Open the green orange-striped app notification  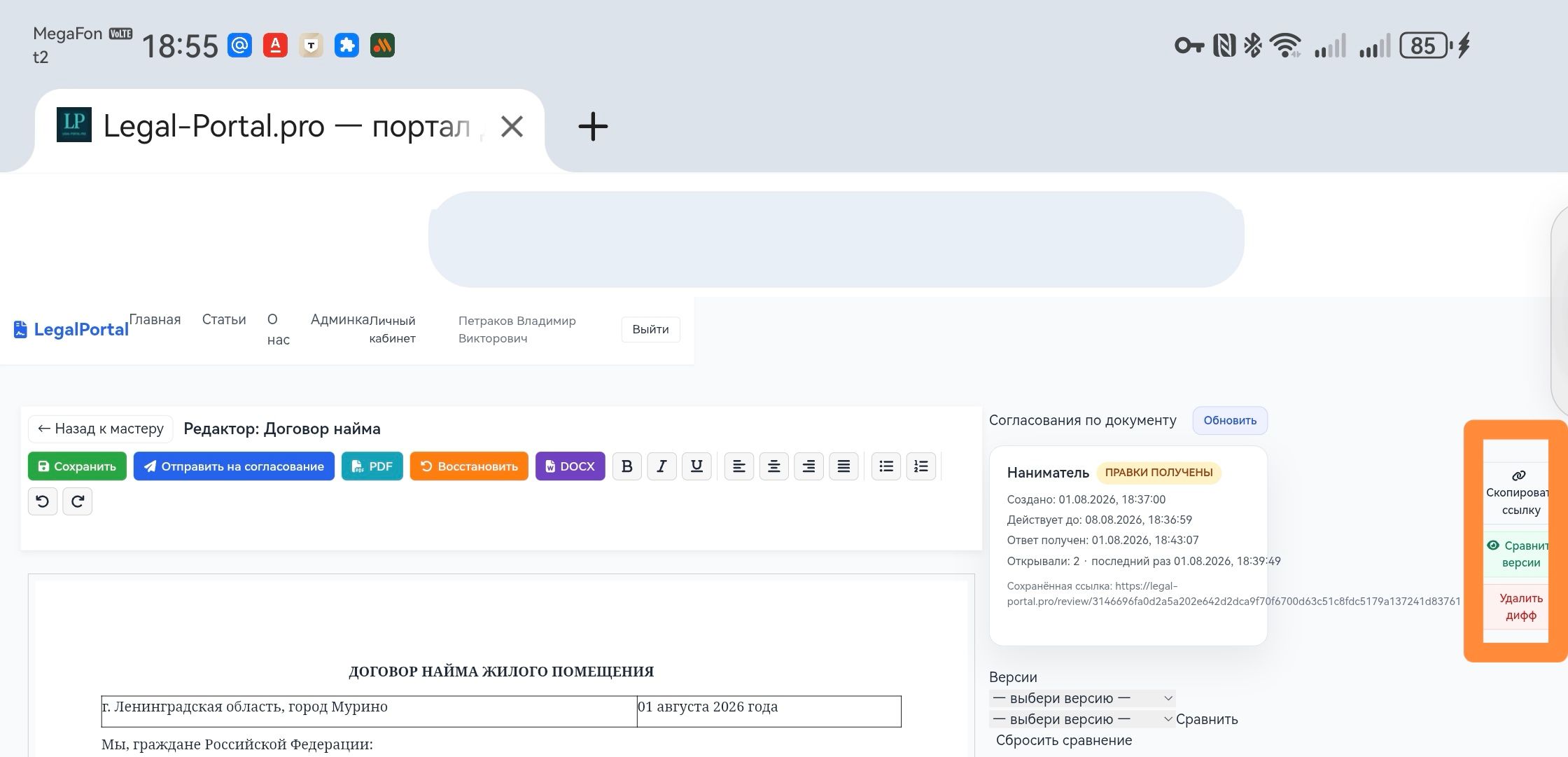point(382,46)
